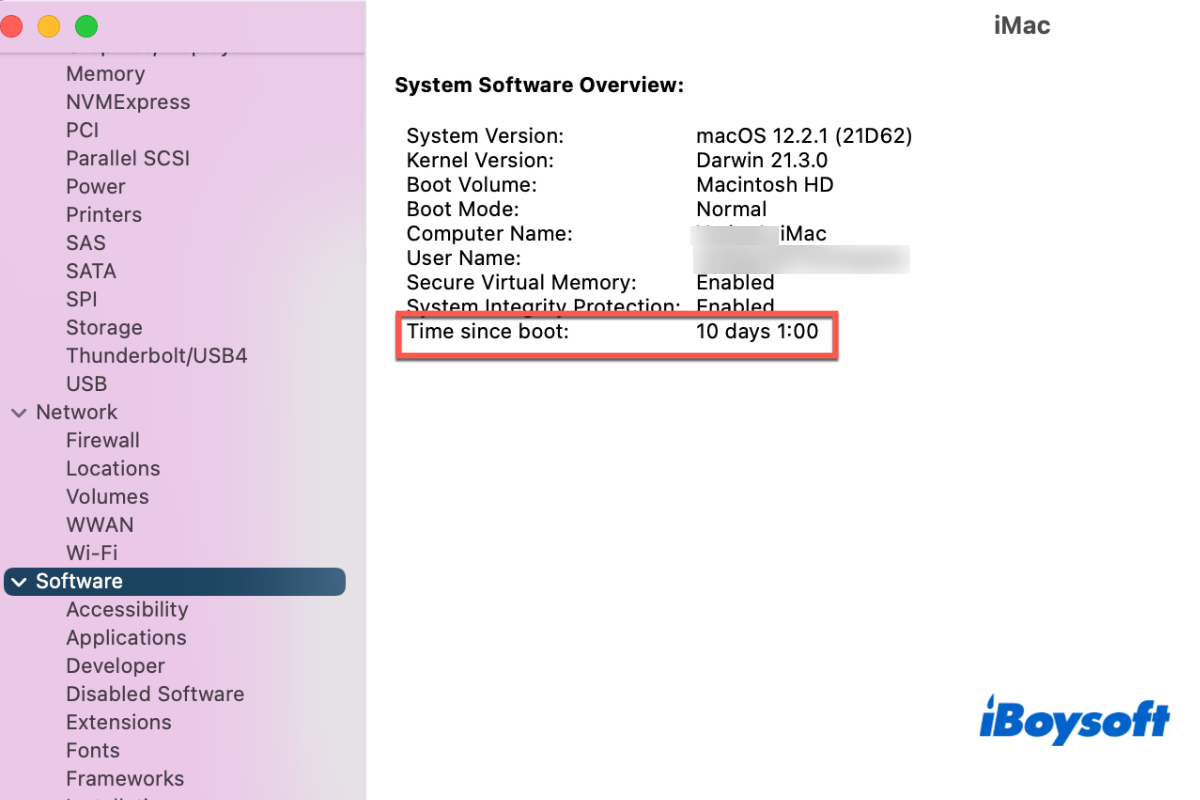Viewport: 1200px width, 800px height.
Task: Select the Network category label
Action: point(77,412)
